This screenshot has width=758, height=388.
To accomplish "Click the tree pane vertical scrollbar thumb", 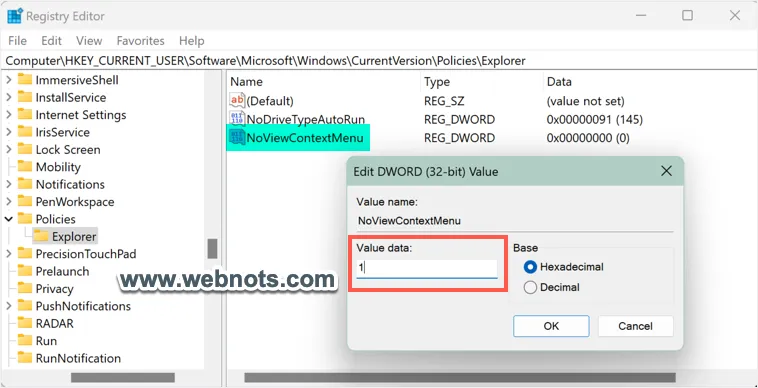I will point(212,248).
